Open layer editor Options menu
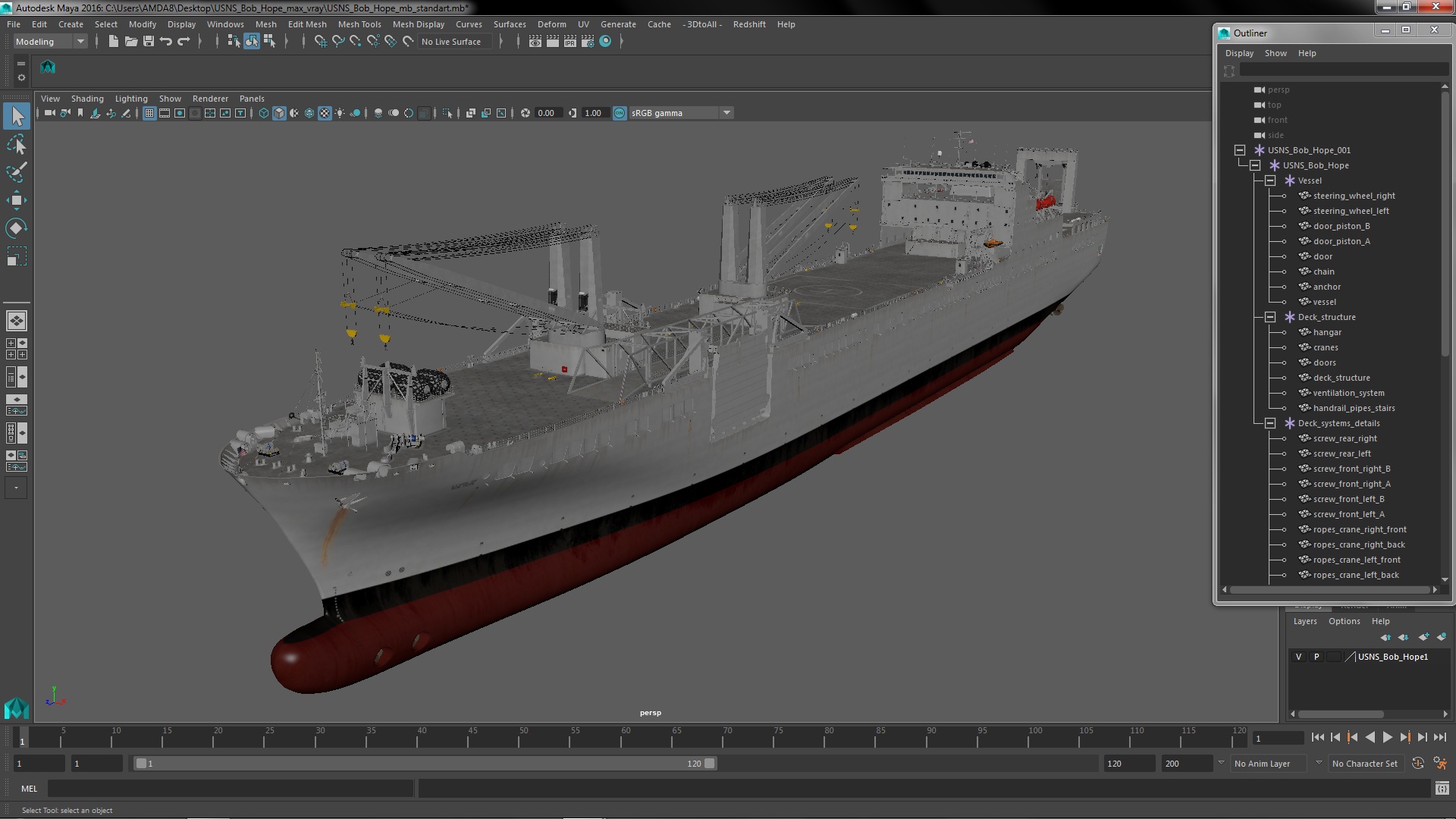Image resolution: width=1456 pixels, height=819 pixels. [1344, 621]
